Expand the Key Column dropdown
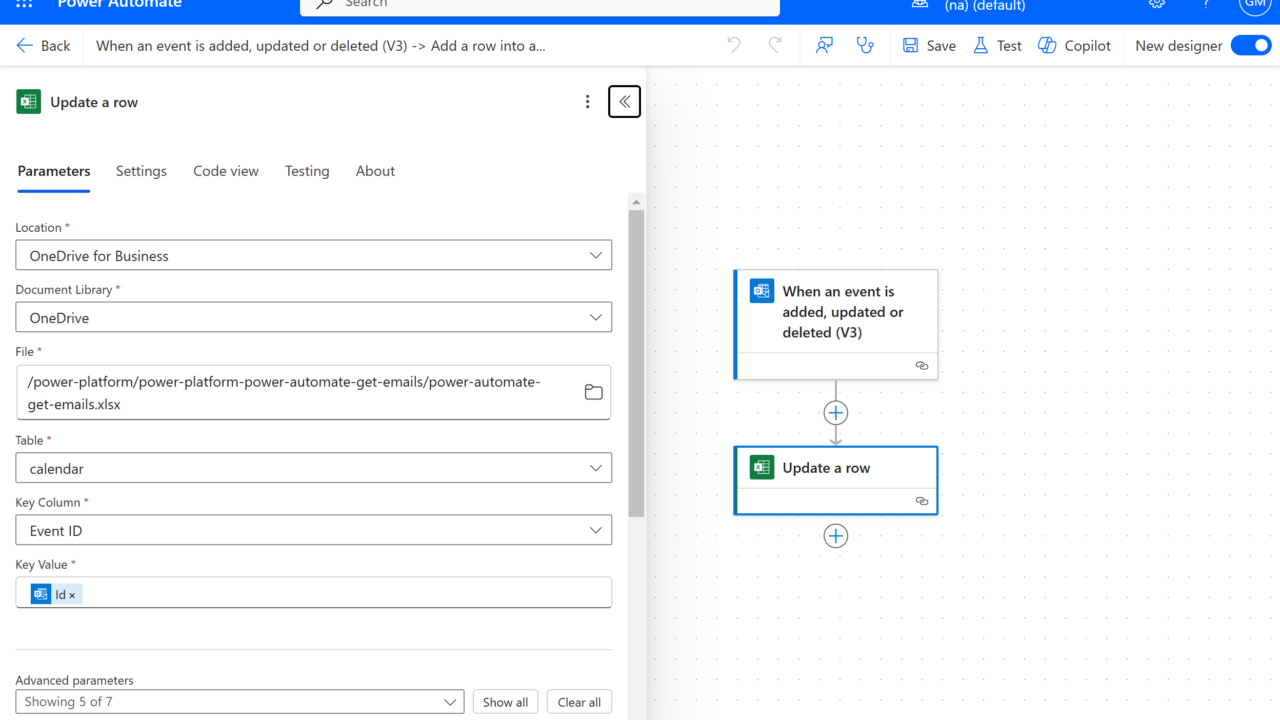Screen dimensions: 1280x720 click(x=313, y=531)
